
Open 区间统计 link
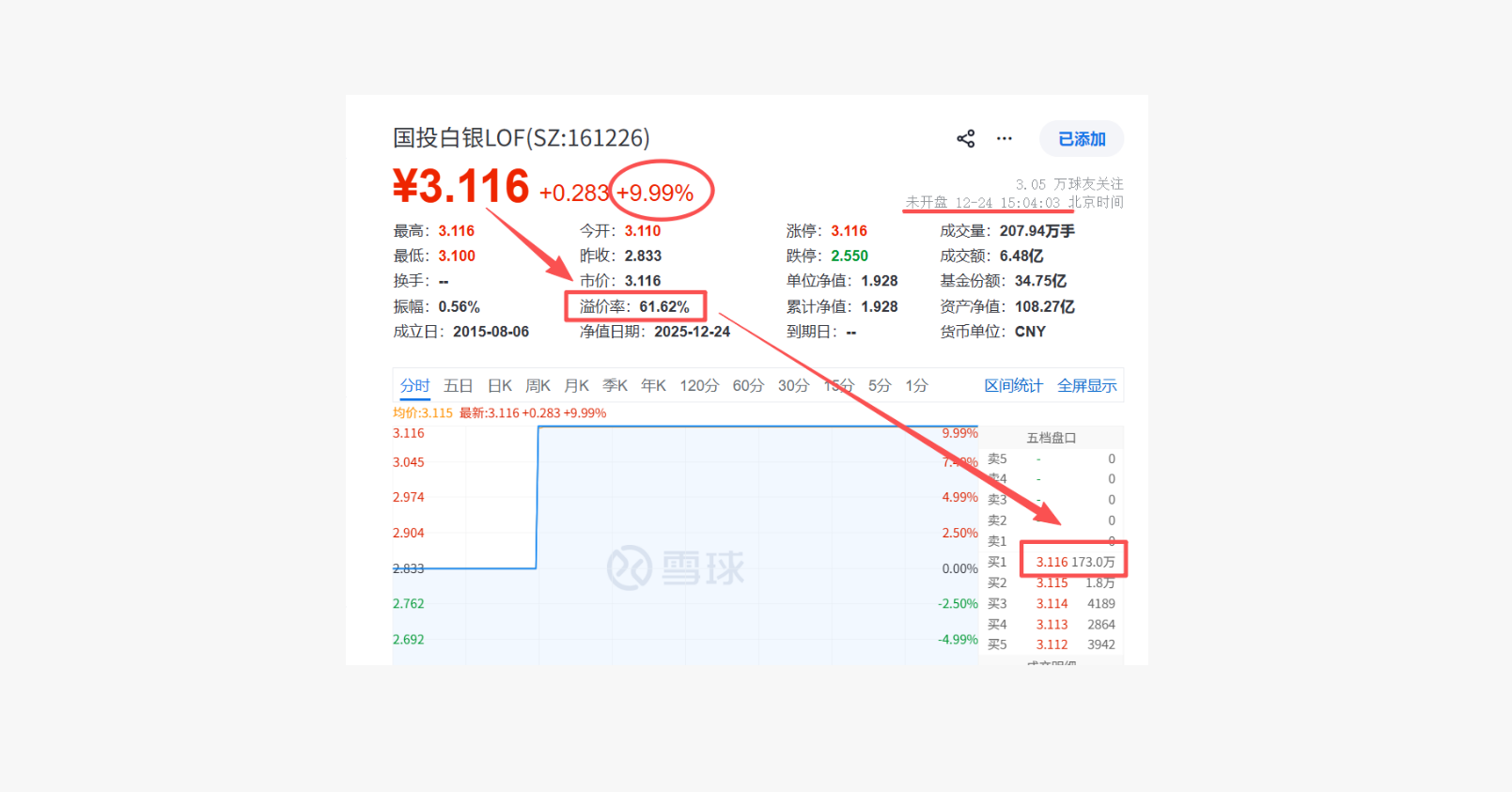point(1014,385)
